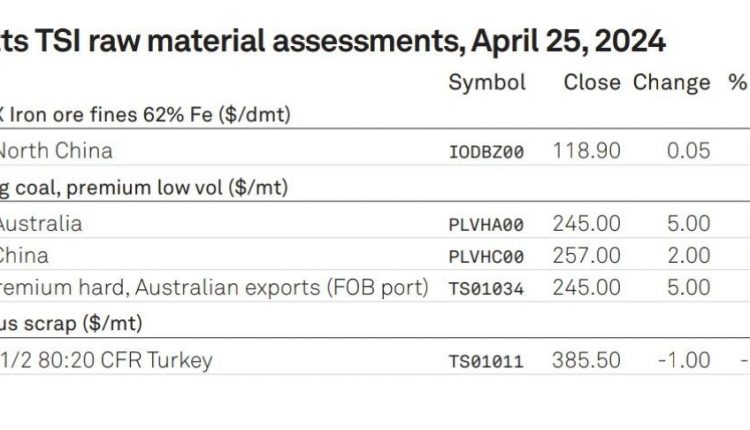Image resolution: width=750 pixels, height=430 pixels.
Task: Click the 'Australian exports (FOB port)' row label
Action: tap(281, 287)
